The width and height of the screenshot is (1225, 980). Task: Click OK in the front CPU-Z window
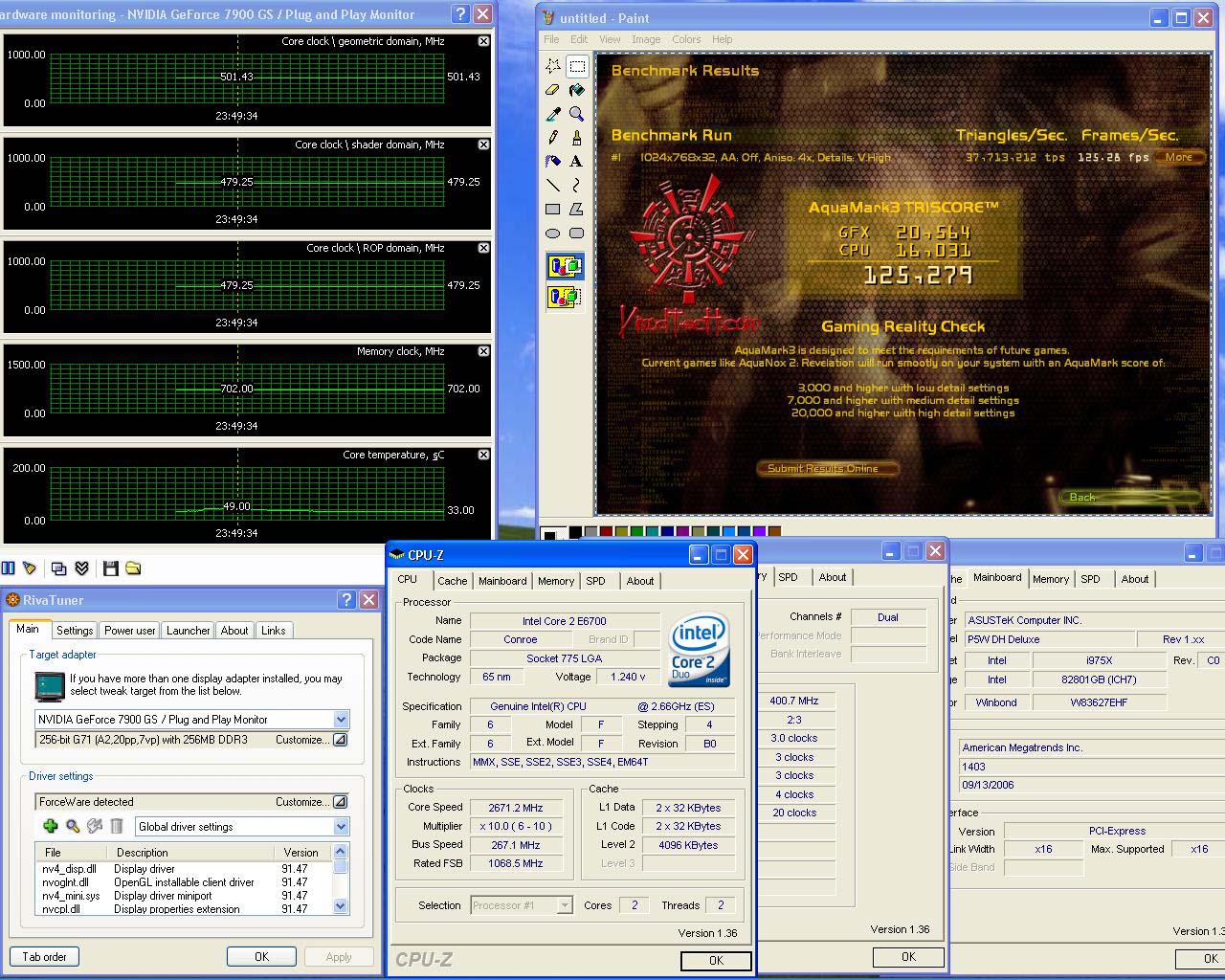716,961
